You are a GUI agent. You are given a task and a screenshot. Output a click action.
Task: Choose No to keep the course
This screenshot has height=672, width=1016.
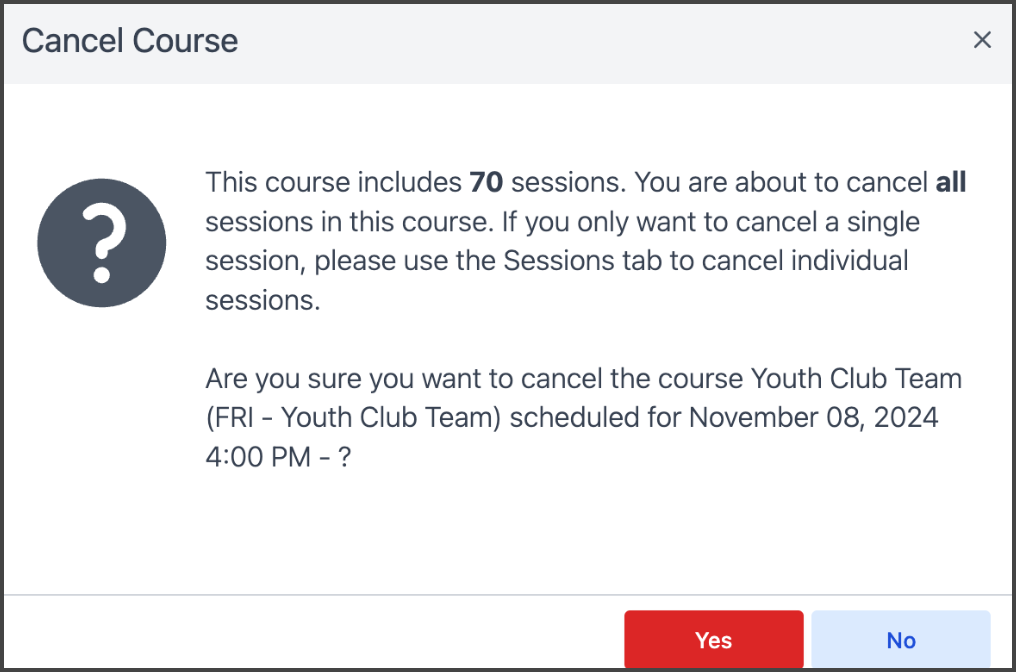900,640
